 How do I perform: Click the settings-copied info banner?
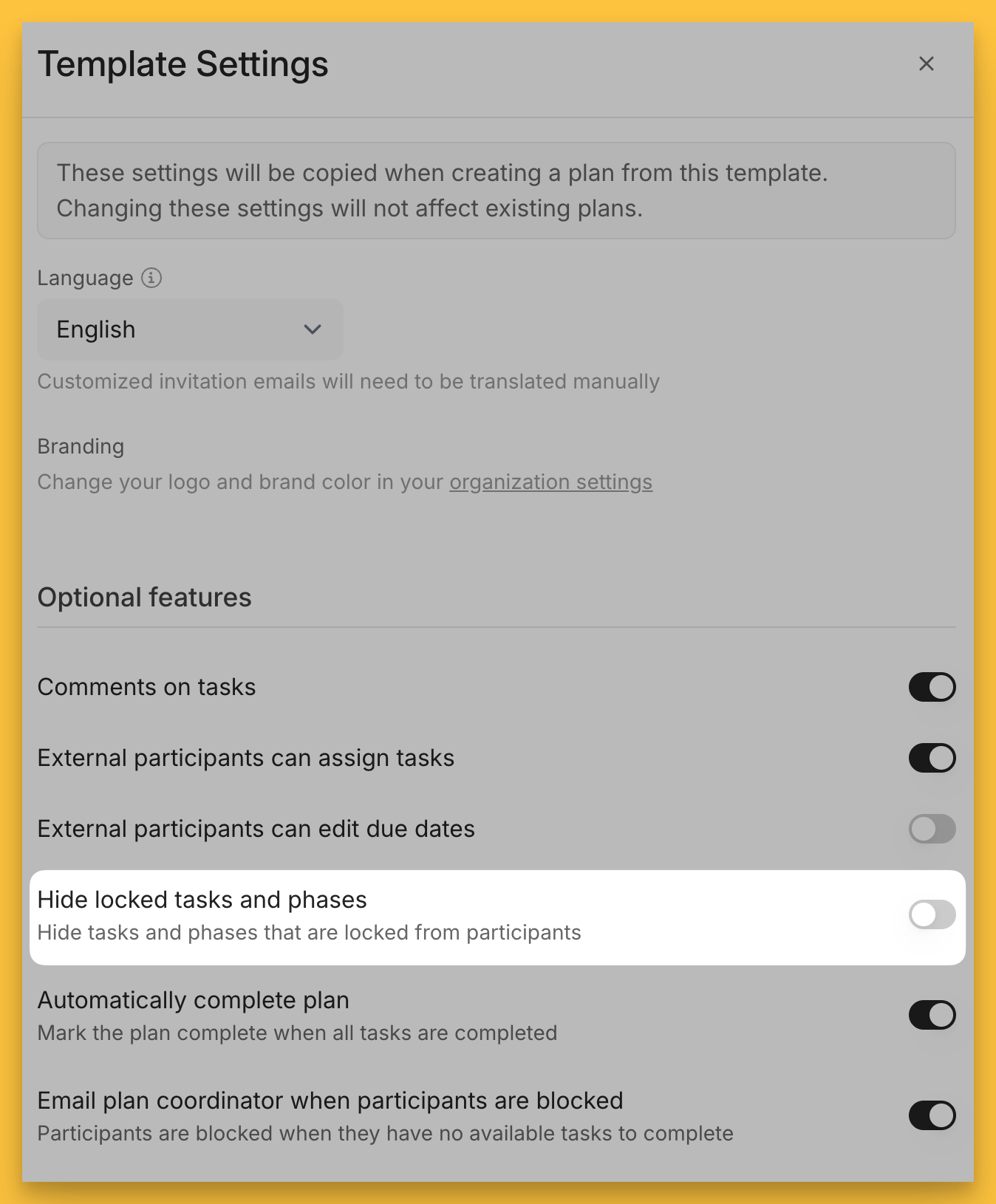(x=496, y=191)
